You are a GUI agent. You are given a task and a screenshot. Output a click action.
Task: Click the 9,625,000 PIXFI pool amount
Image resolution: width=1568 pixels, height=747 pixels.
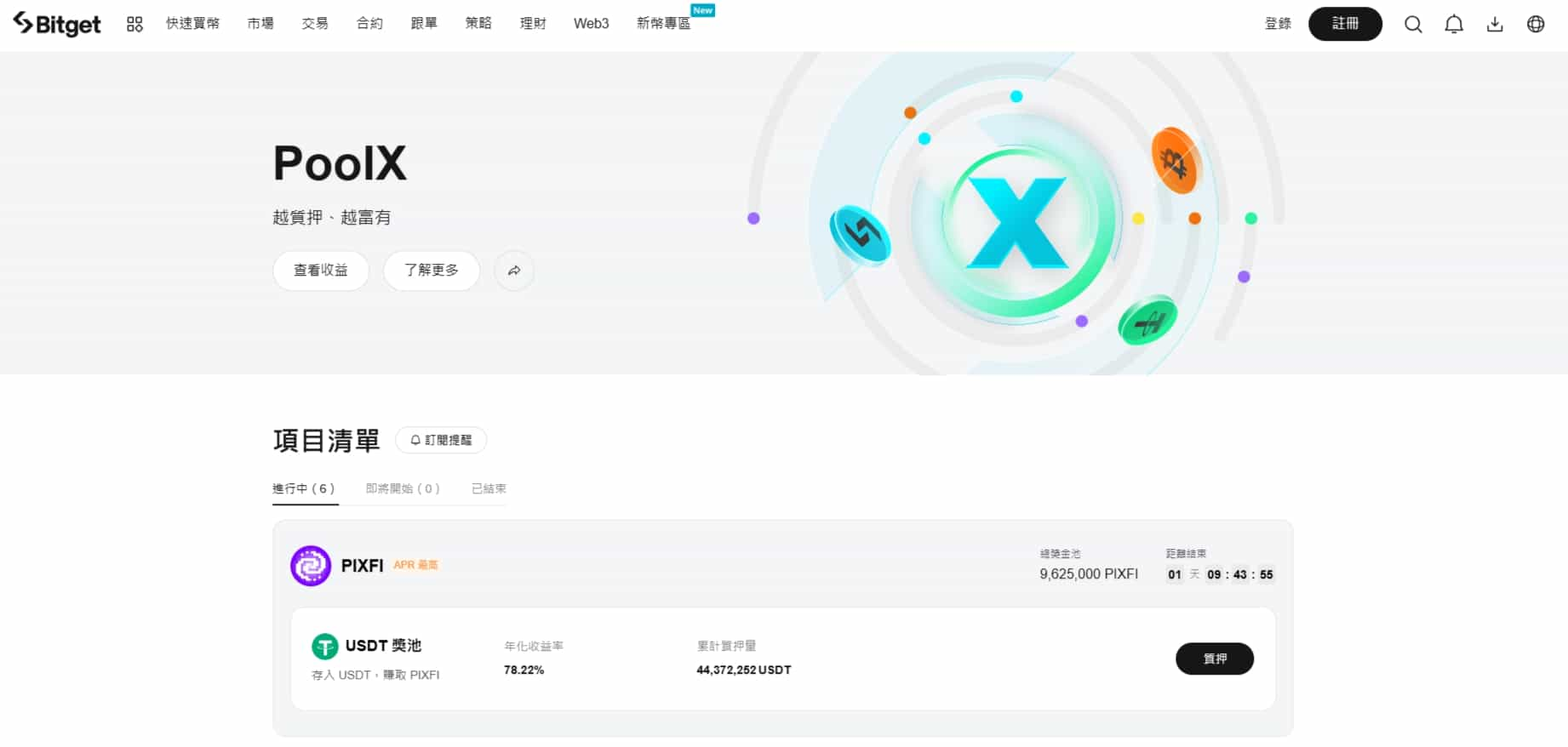(1089, 574)
